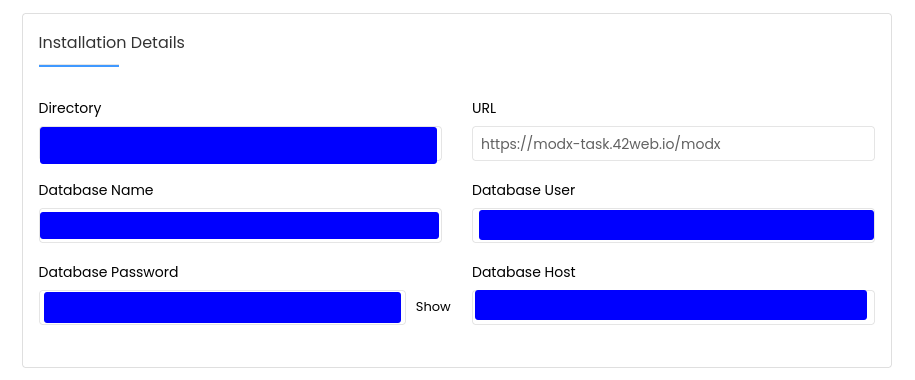
Task: Click the URL label text
Action: 484,109
